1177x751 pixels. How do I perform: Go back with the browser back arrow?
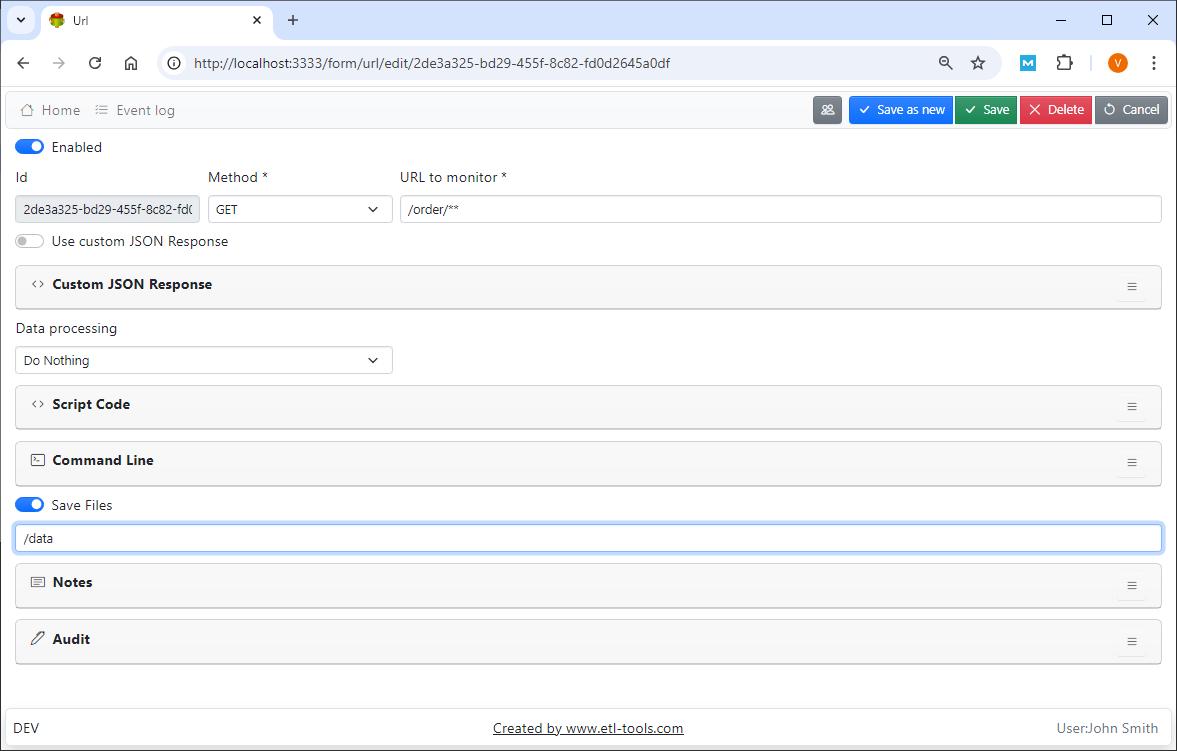click(23, 63)
